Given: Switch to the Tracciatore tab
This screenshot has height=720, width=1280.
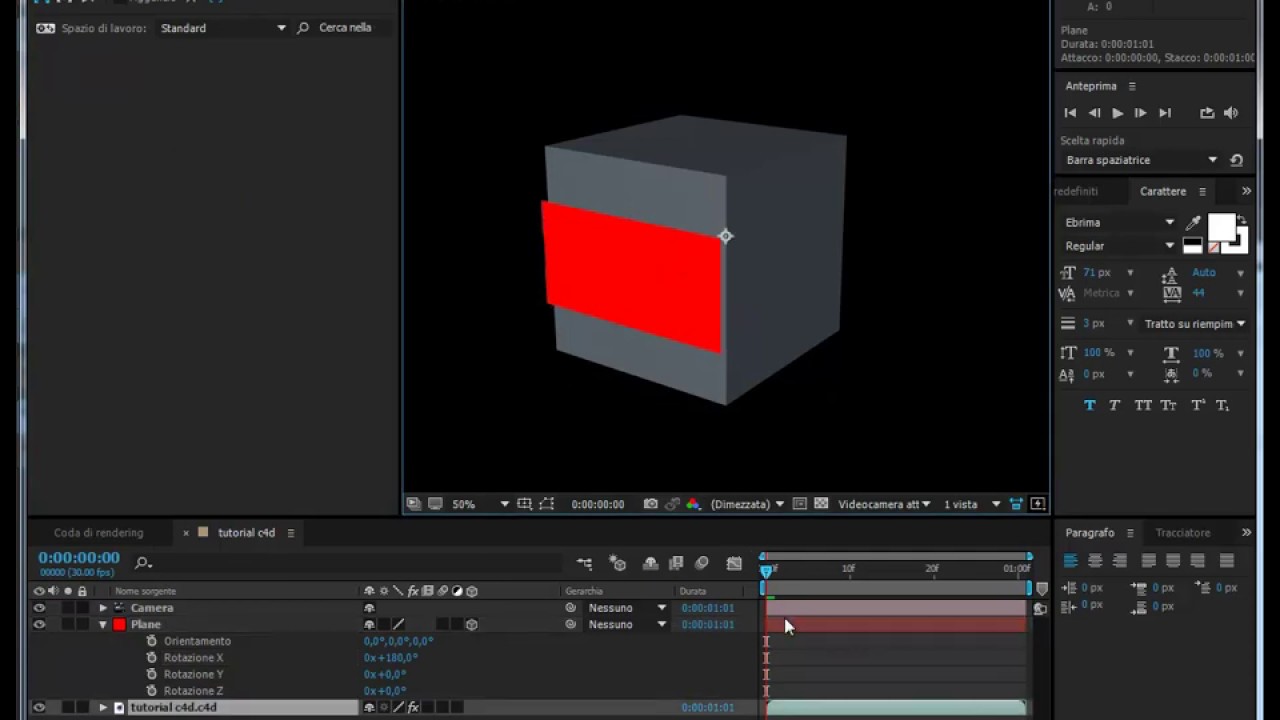Looking at the screenshot, I should click(x=1183, y=533).
